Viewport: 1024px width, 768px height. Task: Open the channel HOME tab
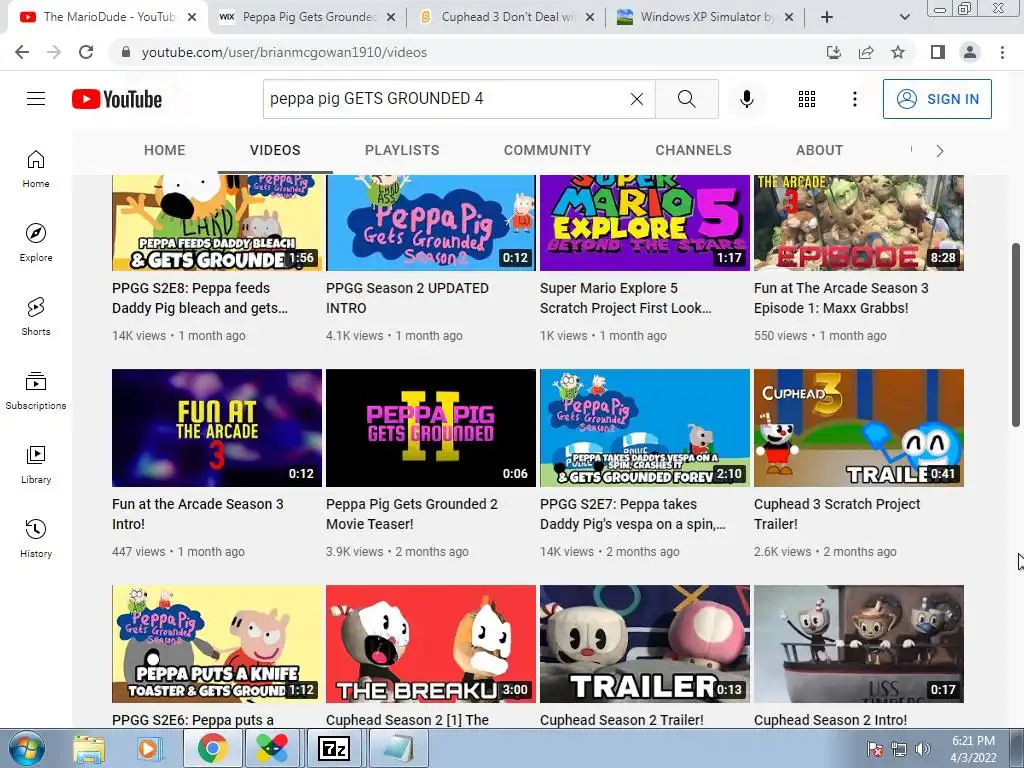click(x=165, y=150)
